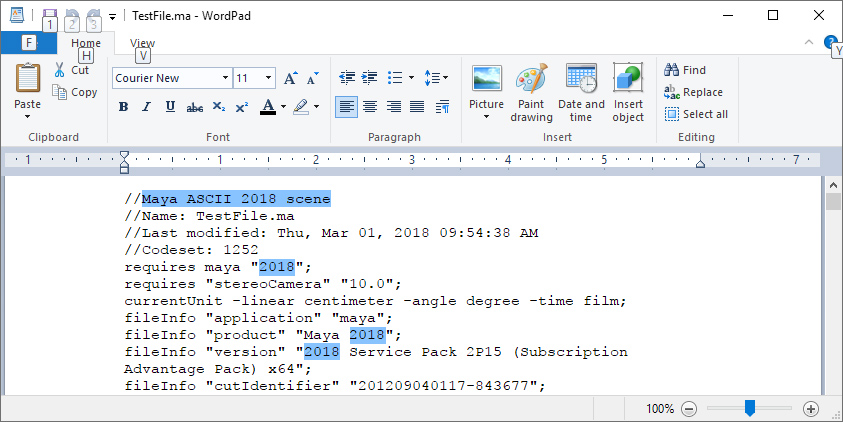
Task: Click the vertical scrollbar up arrow
Action: [x=833, y=185]
